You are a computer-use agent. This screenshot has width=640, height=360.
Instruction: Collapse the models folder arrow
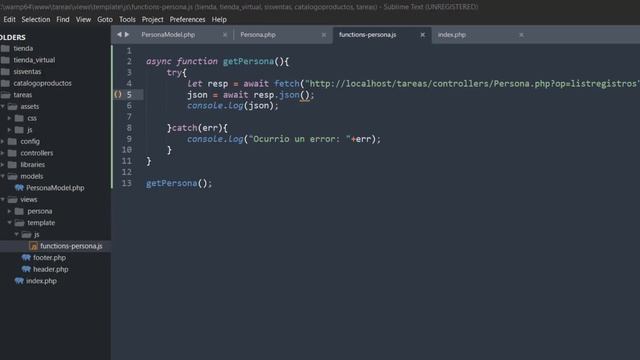(x=2, y=176)
